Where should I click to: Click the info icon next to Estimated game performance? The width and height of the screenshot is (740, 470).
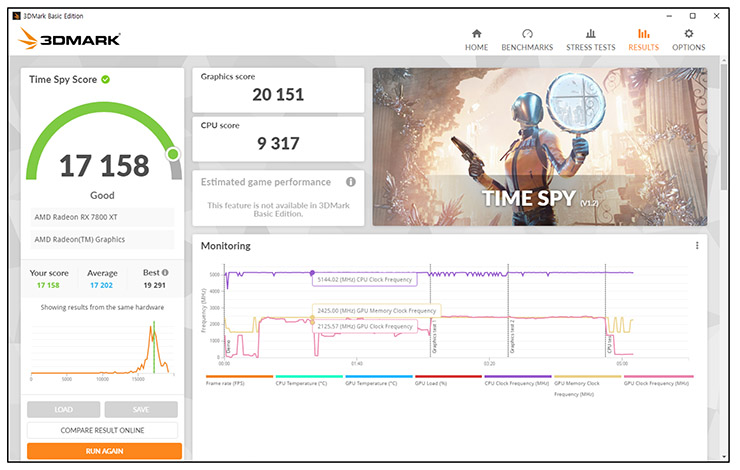[x=351, y=182]
